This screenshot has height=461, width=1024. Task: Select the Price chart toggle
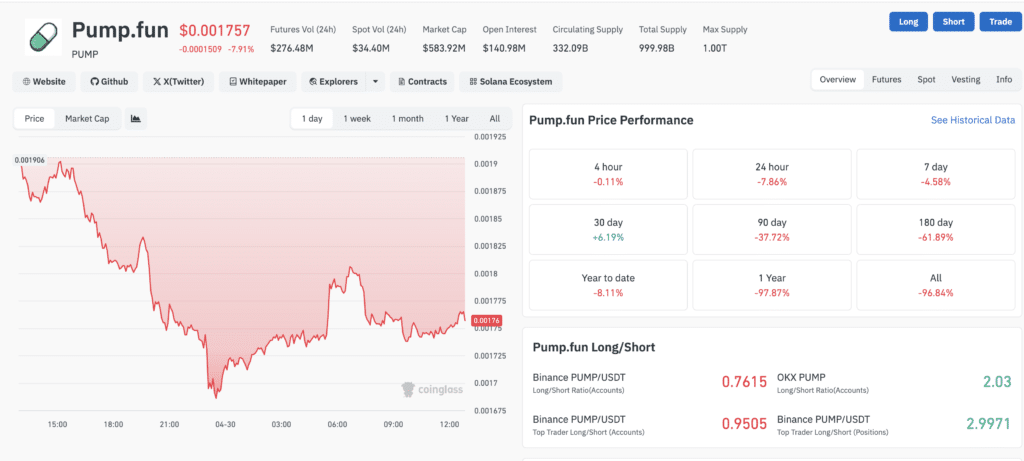click(x=34, y=119)
